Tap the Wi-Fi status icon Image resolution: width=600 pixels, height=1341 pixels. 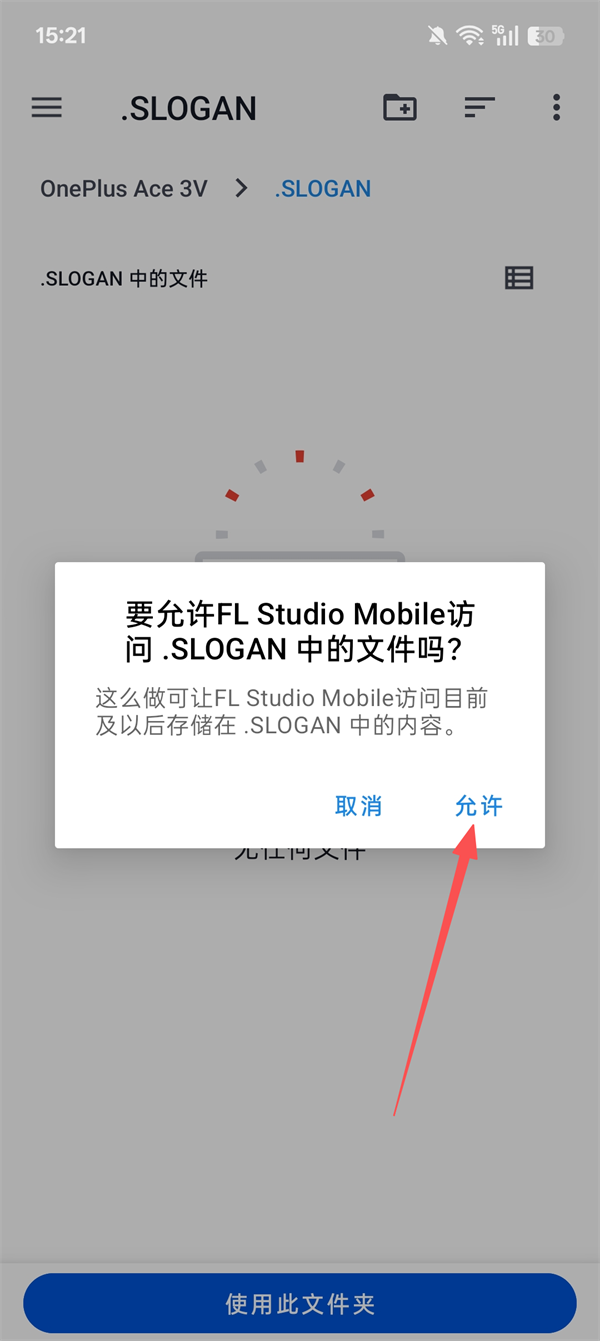click(469, 36)
